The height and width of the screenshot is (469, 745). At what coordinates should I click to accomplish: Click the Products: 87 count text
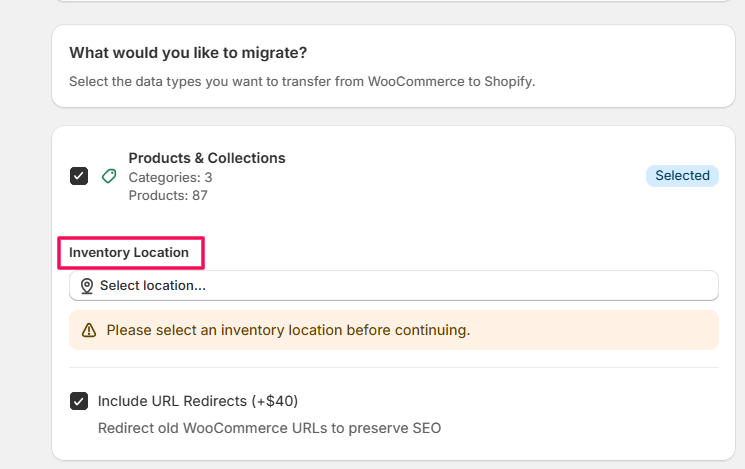[168, 195]
